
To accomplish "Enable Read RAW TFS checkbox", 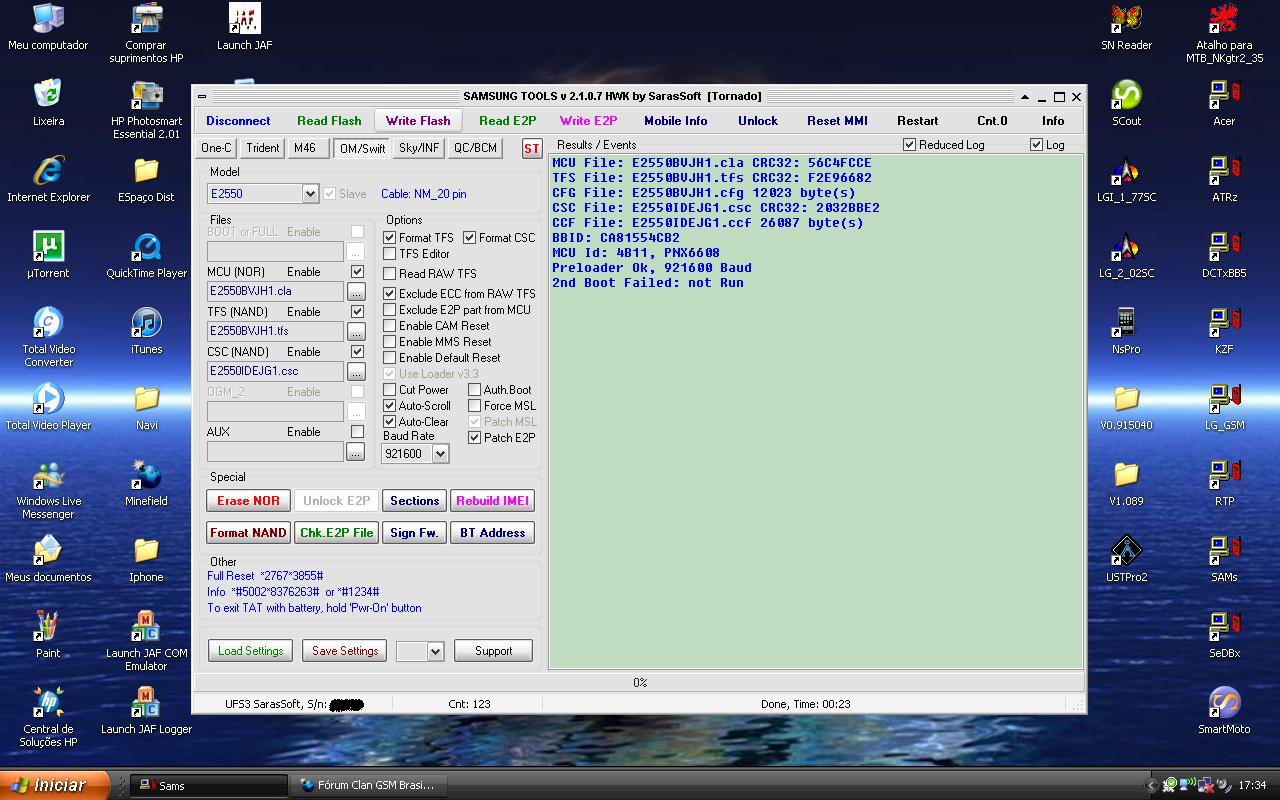I will point(390,274).
